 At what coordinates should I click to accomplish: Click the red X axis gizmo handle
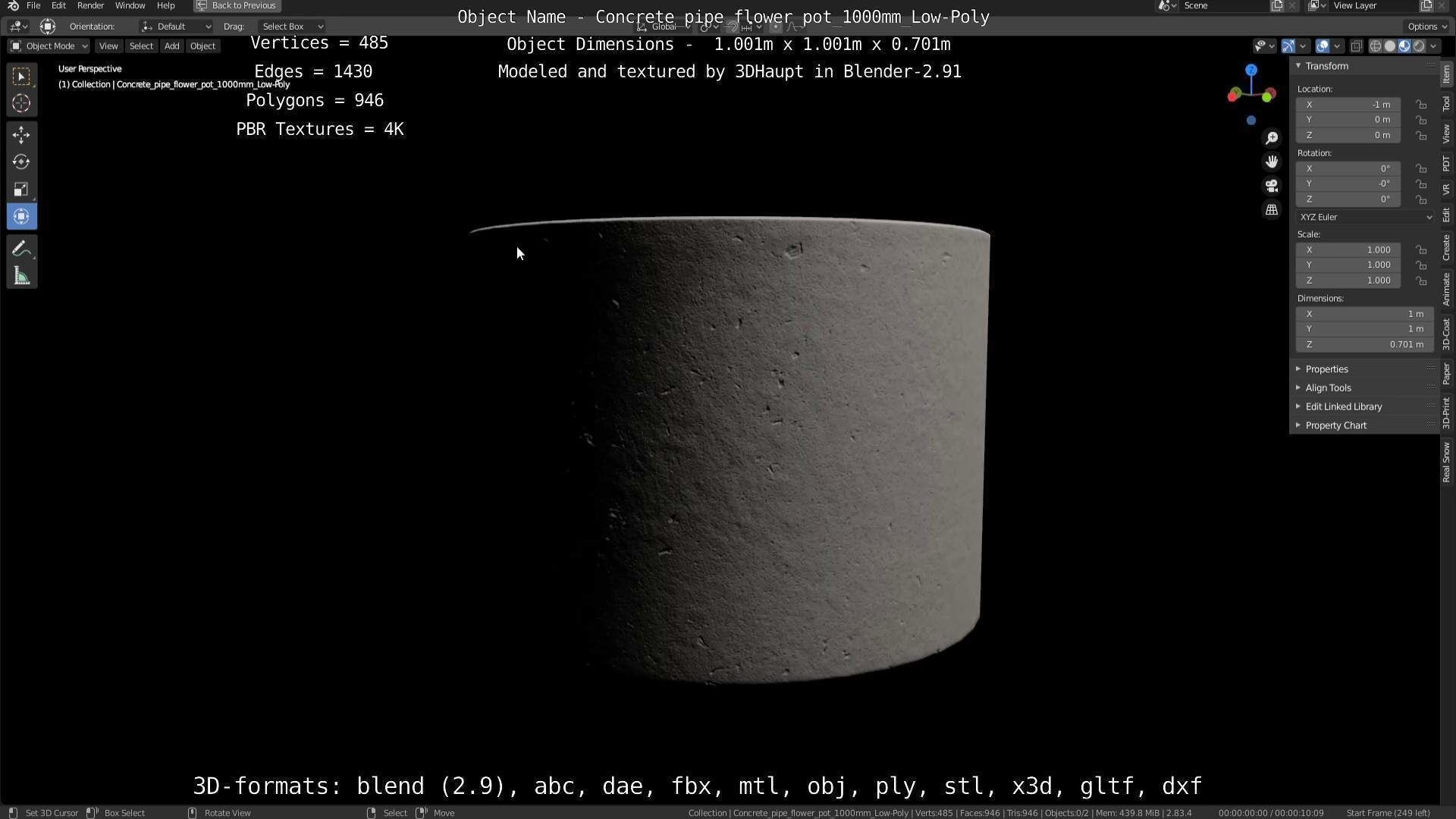point(1234,96)
